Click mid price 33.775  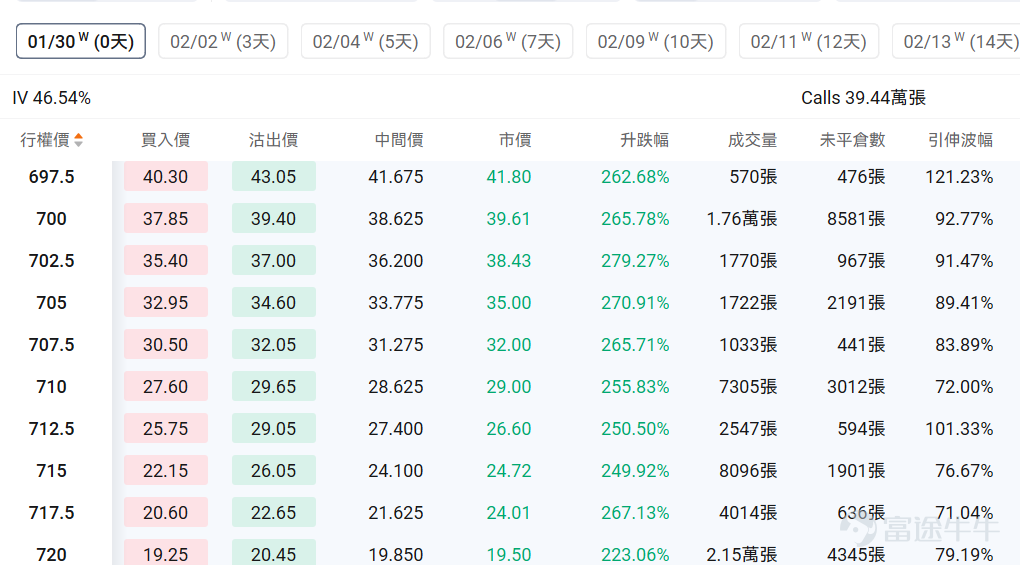[x=396, y=302]
